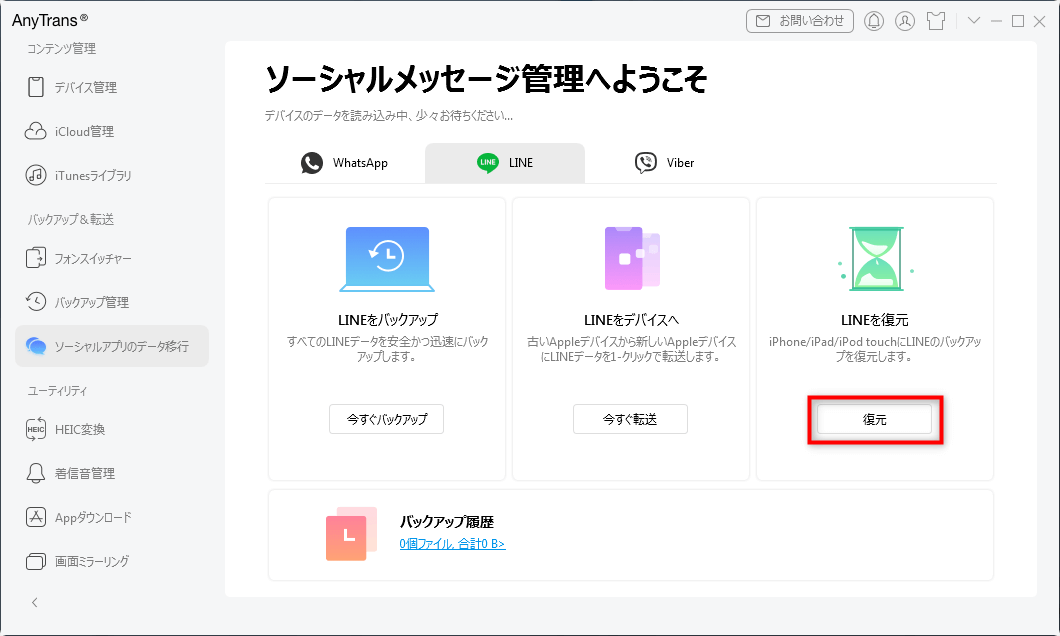Click the 今すぐバックアップ button
Screen dimensions: 1060x636
386,419
